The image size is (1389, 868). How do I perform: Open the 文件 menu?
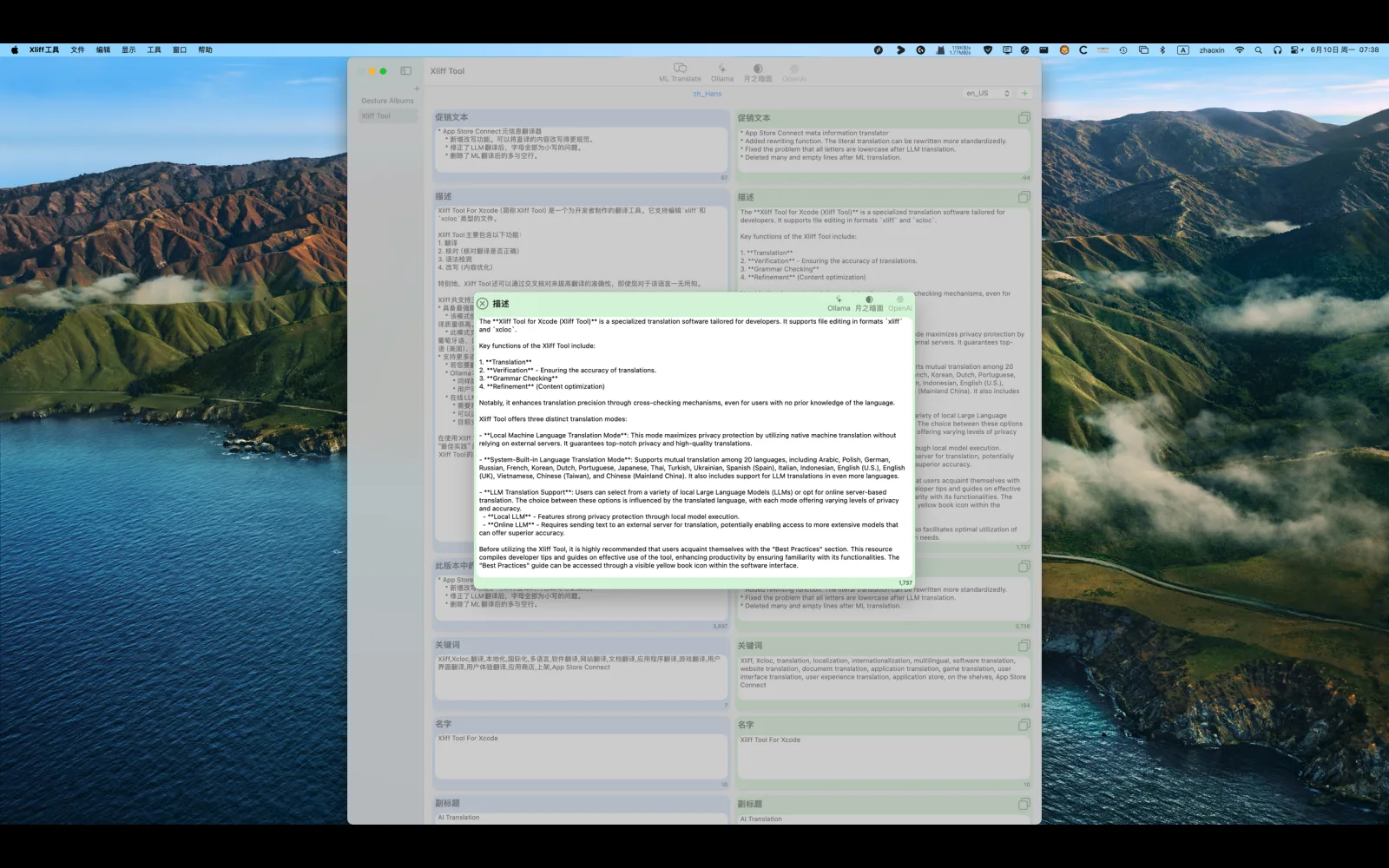point(77,50)
